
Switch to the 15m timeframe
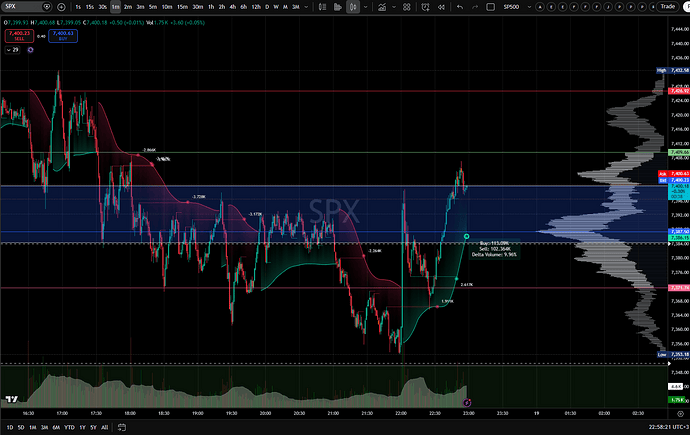click(x=182, y=7)
